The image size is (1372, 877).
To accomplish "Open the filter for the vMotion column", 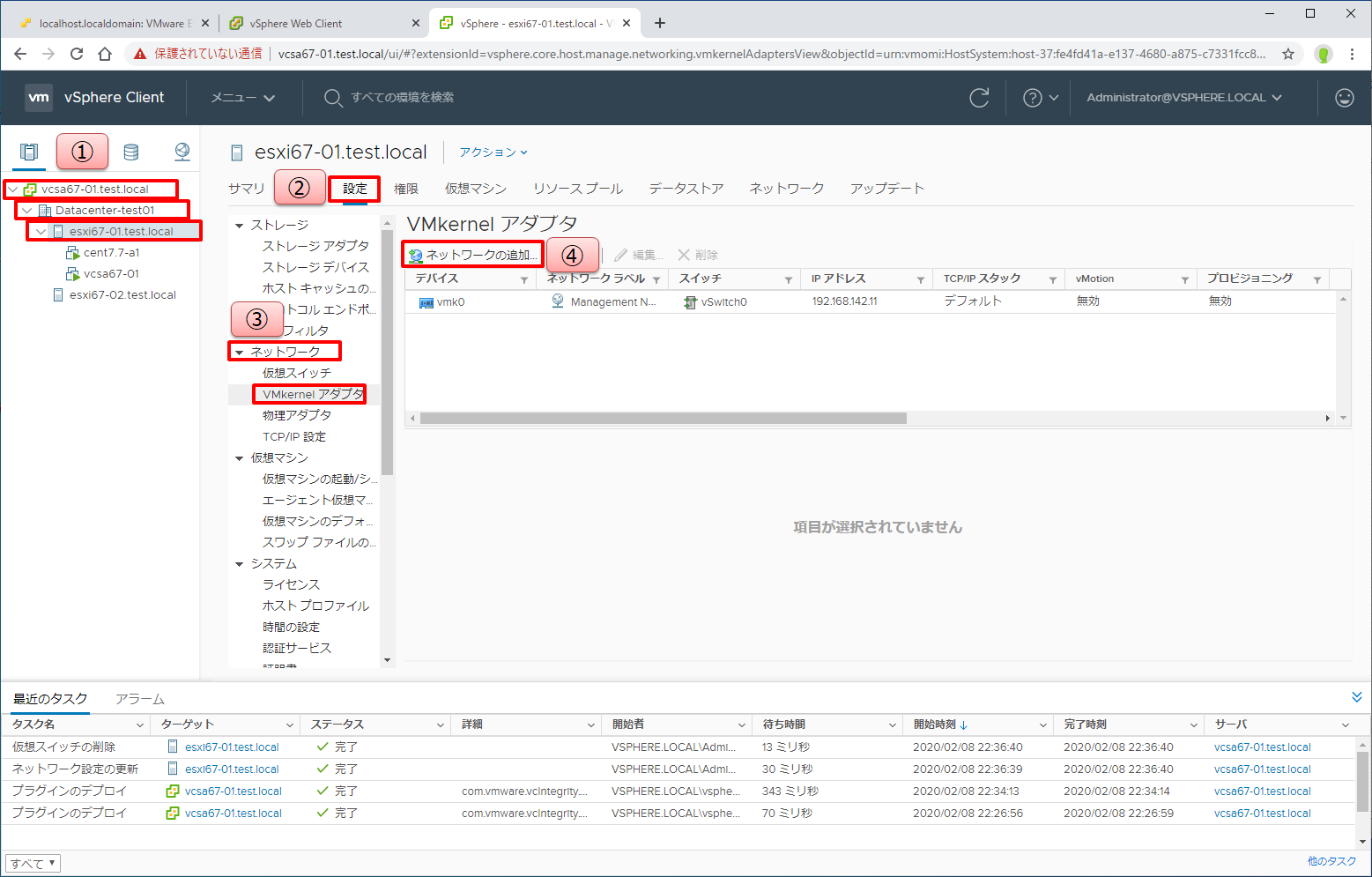I will click(1185, 279).
